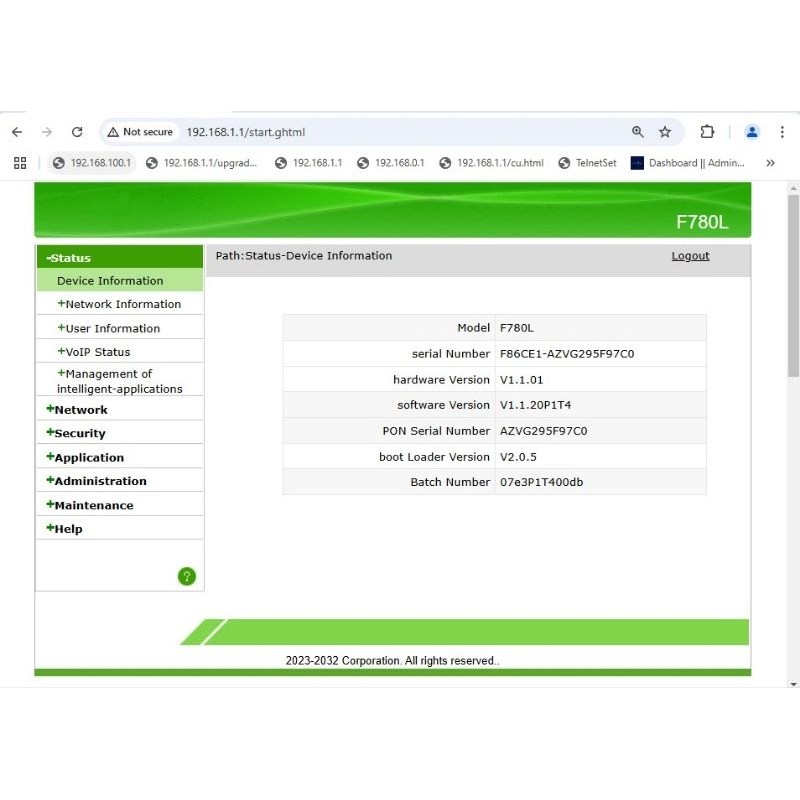
Task: Expand the Network menu section
Action: (x=80, y=410)
